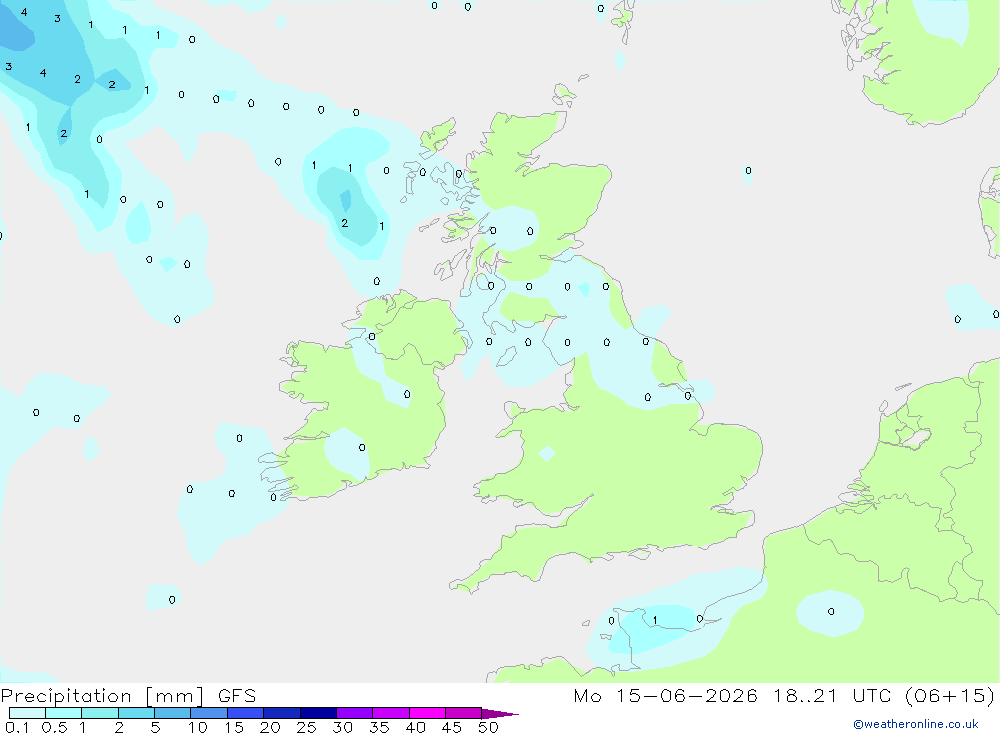This screenshot has width=1000, height=733.
Task: Click the 0.5–1 mm legend color swatch
Action: click(63, 713)
